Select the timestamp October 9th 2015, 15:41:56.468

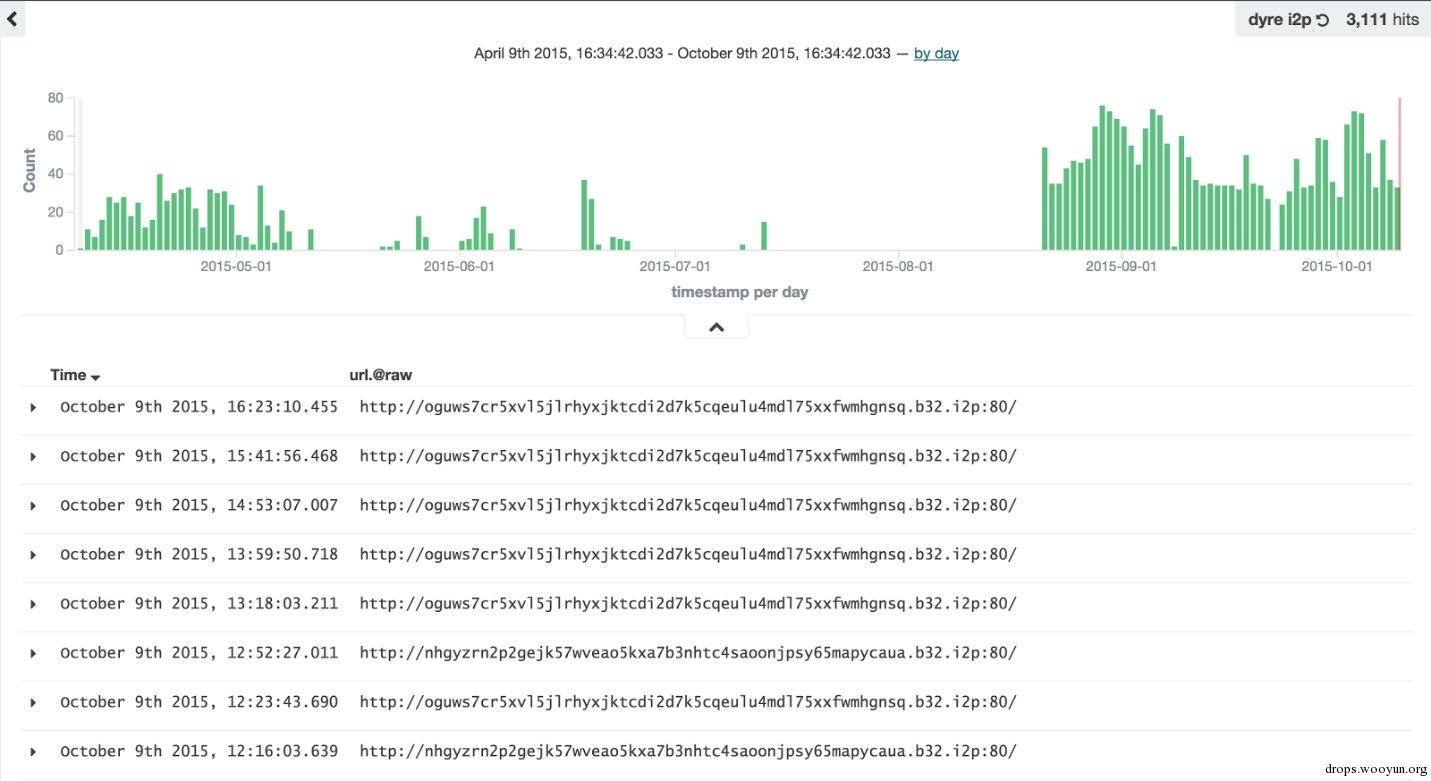point(199,456)
